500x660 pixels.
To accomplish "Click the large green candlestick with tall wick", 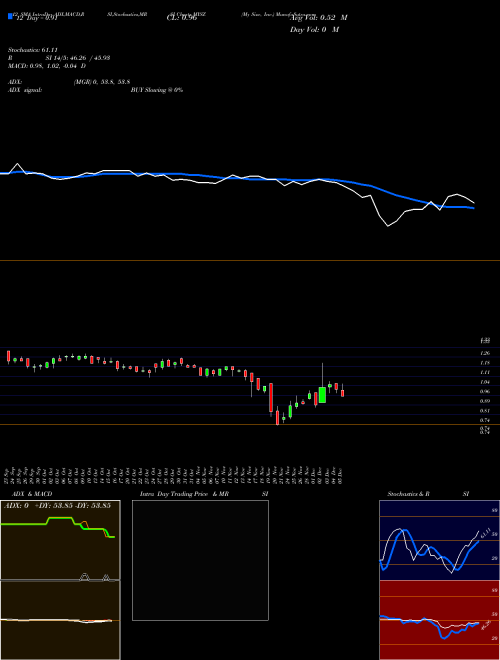I will 322,395.
